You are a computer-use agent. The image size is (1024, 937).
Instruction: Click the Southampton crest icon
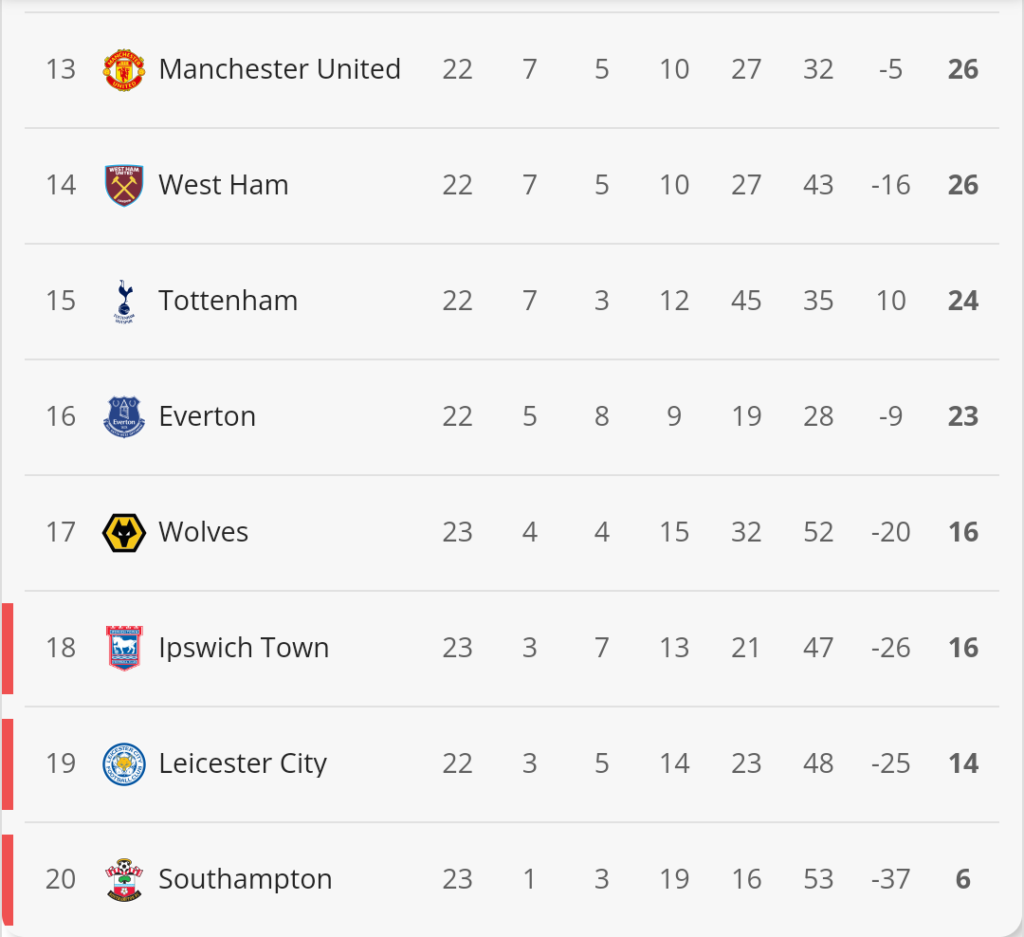pyautogui.click(x=124, y=880)
